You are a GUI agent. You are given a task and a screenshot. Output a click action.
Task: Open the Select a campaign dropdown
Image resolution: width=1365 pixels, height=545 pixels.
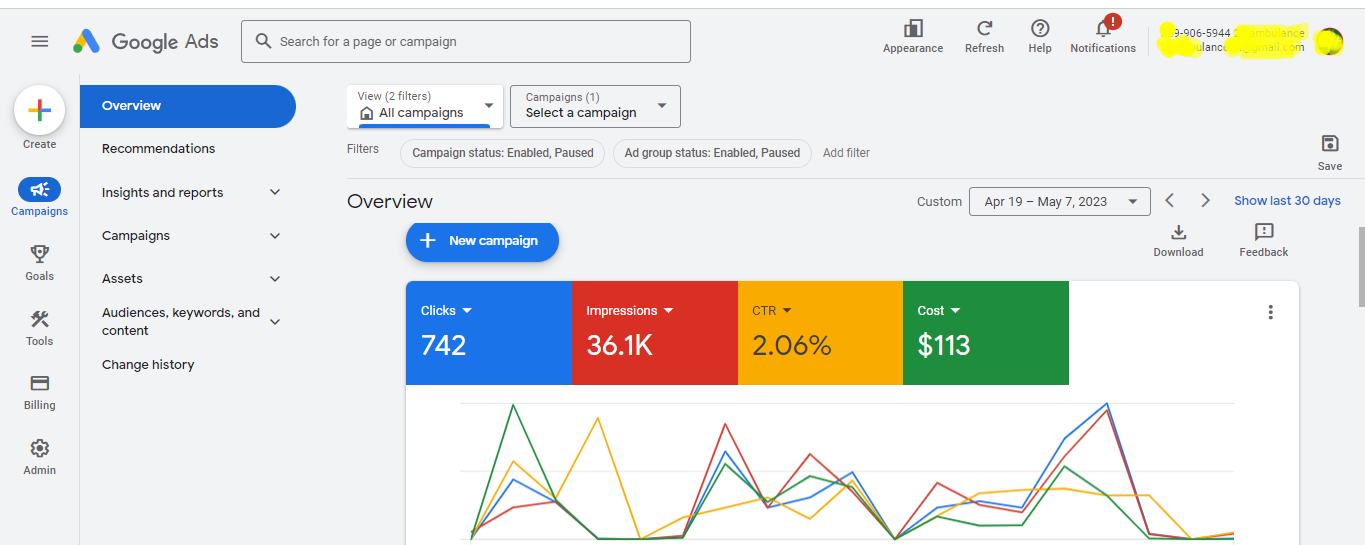coord(595,106)
